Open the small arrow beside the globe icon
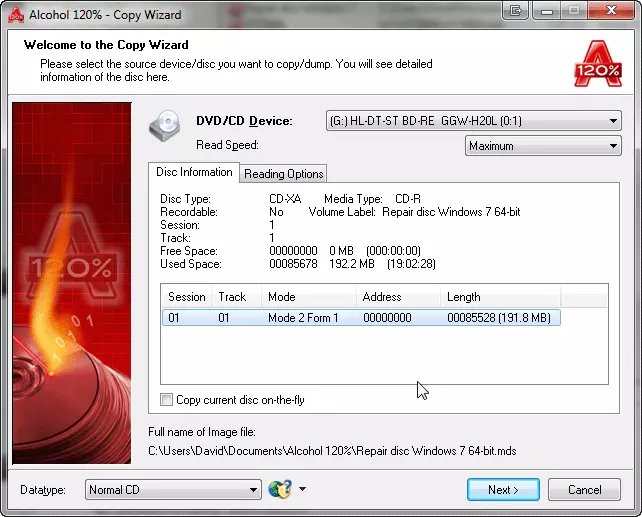This screenshot has height=517, width=642. [x=302, y=490]
